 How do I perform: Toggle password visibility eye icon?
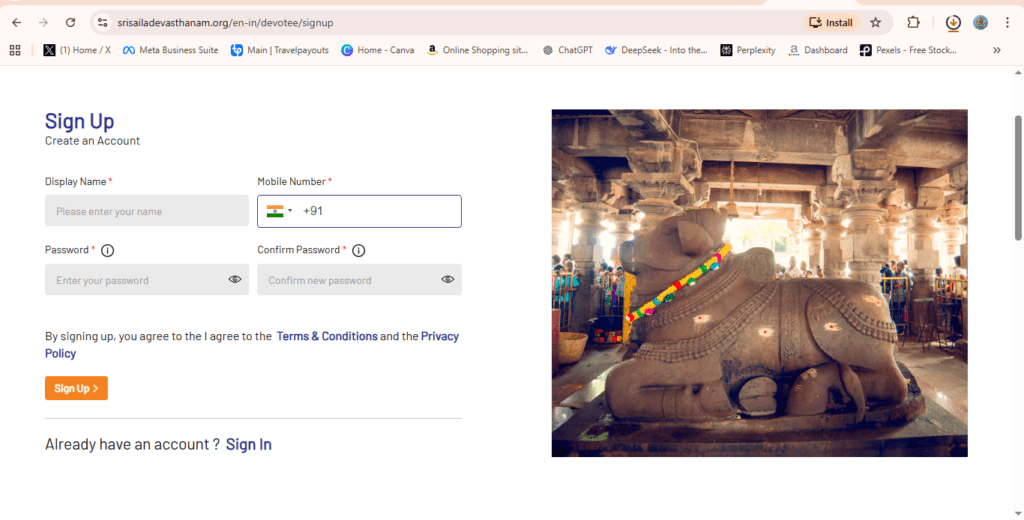pos(235,280)
